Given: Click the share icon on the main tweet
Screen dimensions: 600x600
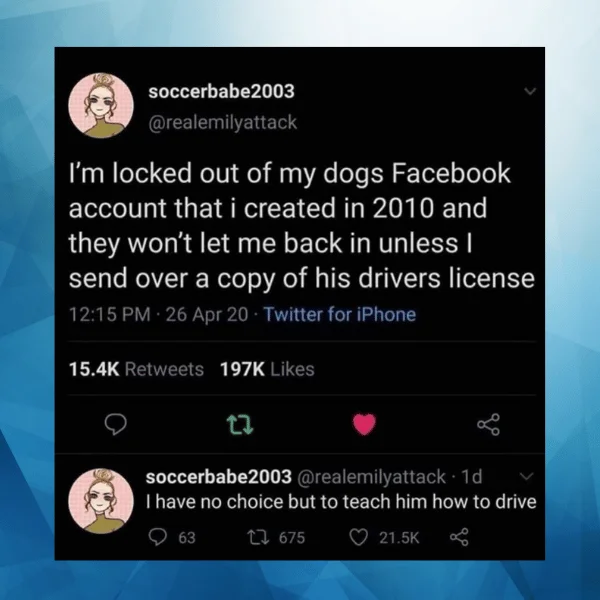Looking at the screenshot, I should 488,424.
